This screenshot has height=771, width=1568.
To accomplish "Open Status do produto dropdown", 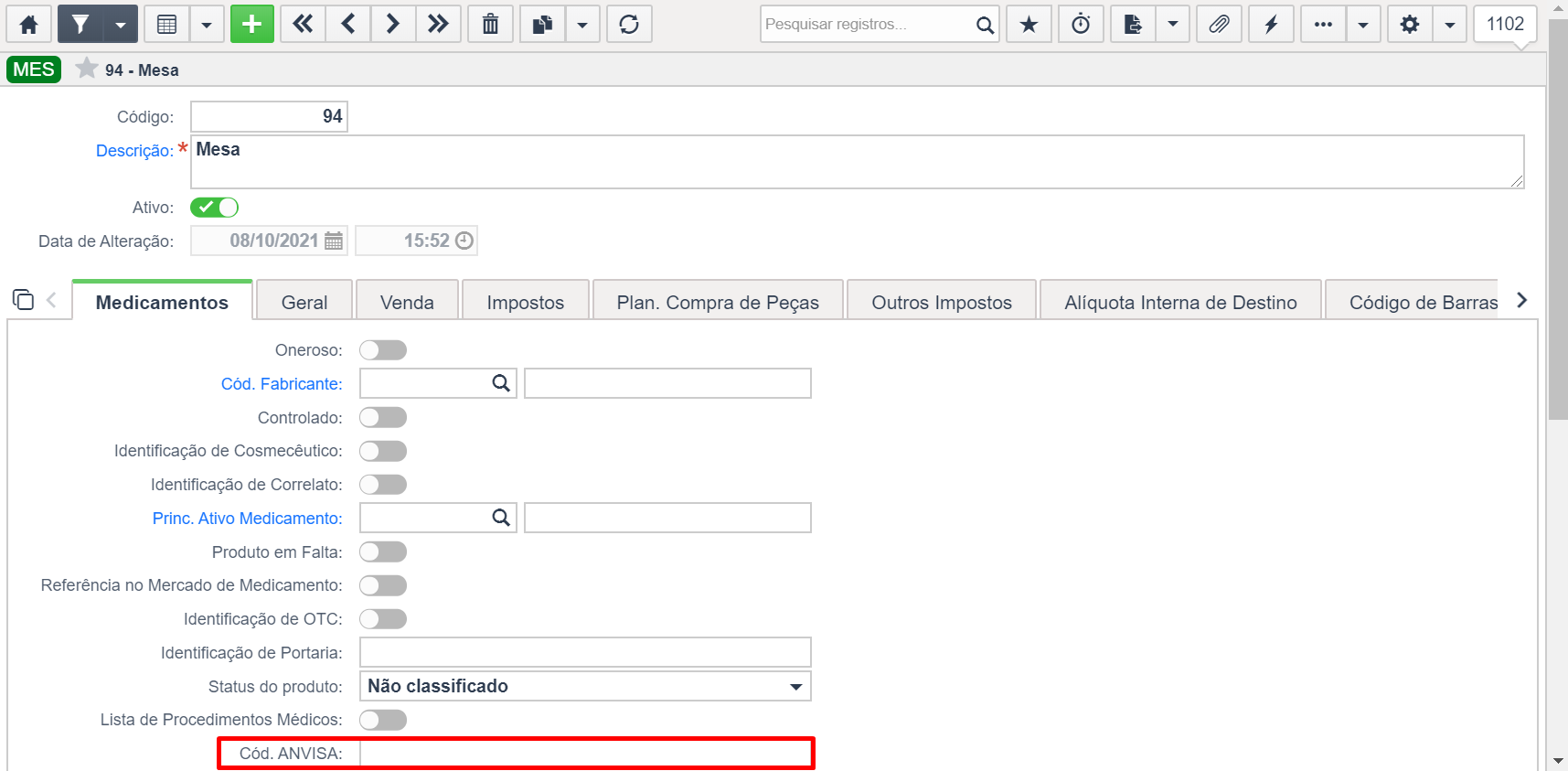I will [585, 686].
